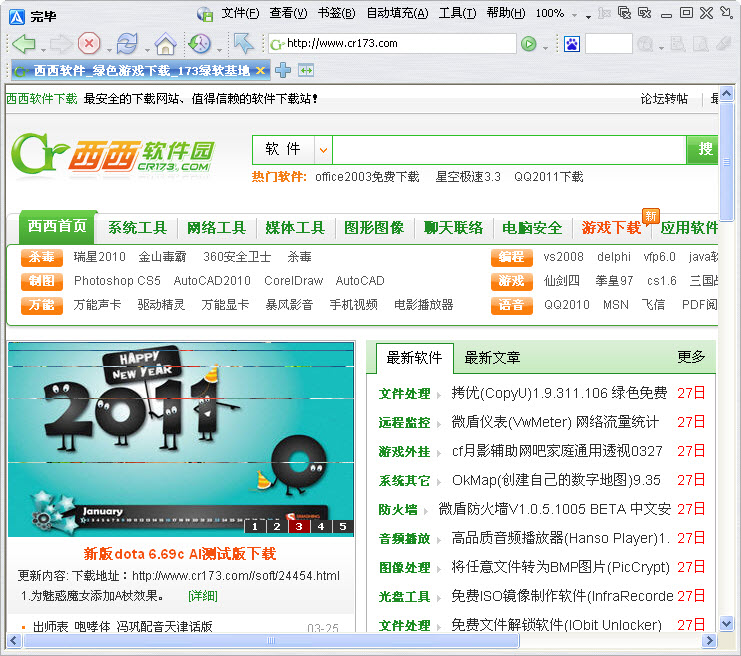This screenshot has height=656, width=741.
Task: Switch to the 最新文章 tab
Action: click(492, 357)
